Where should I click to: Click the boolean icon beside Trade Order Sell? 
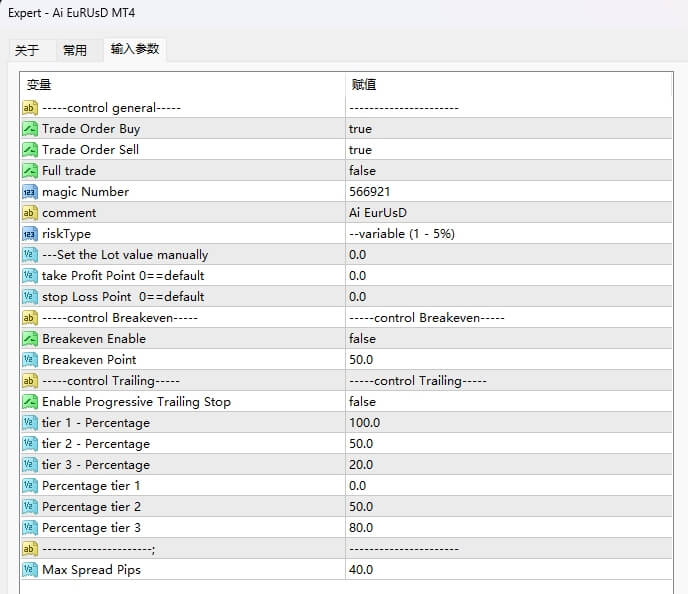(30, 150)
